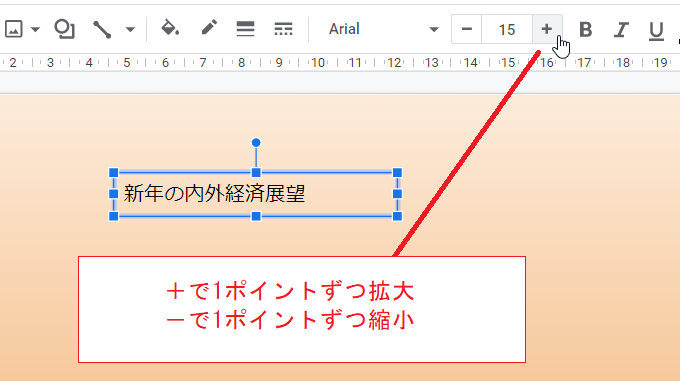Toggle Underline formatting

[x=656, y=31]
